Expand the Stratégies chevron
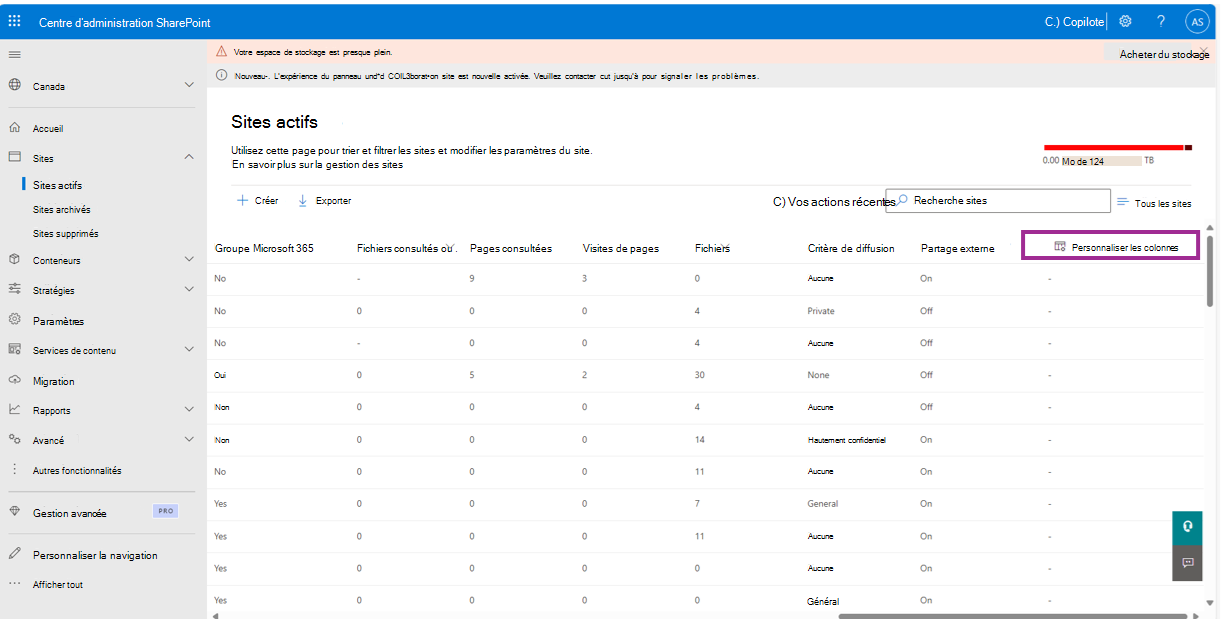Image resolution: width=1224 pixels, height=639 pixels. (x=190, y=289)
